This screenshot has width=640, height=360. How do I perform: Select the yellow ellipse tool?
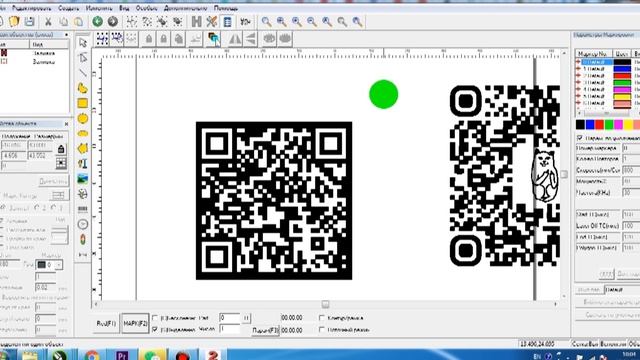[x=83, y=133]
